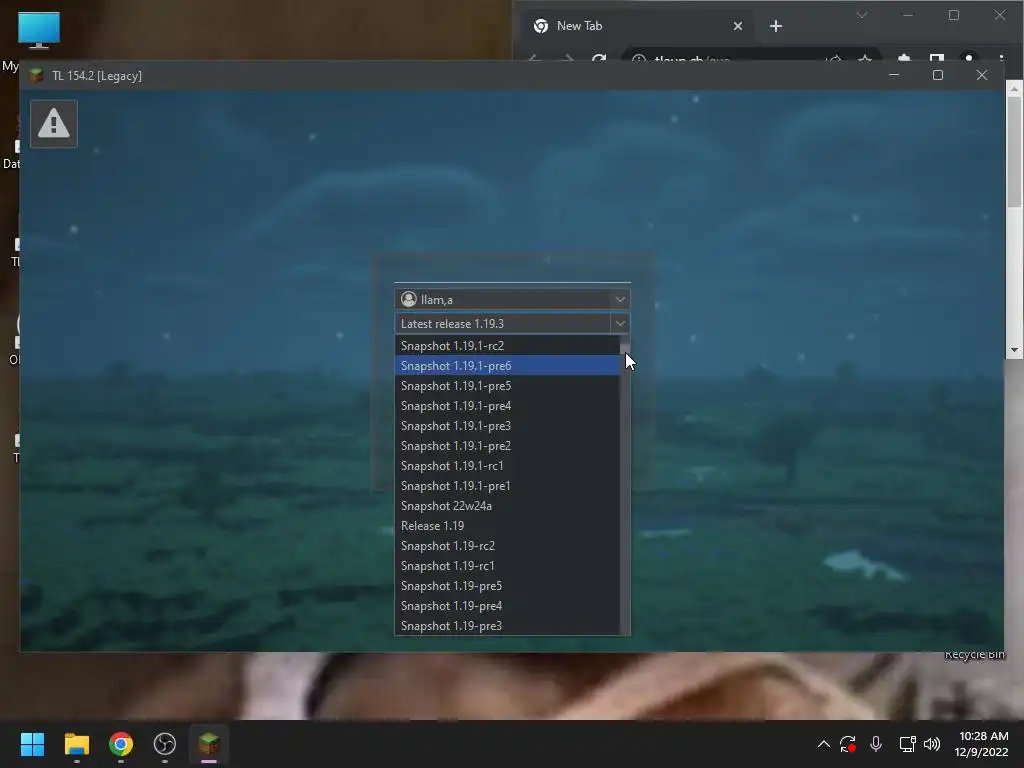Open File Explorer from the taskbar
Image resolution: width=1024 pixels, height=768 pixels.
coord(76,744)
